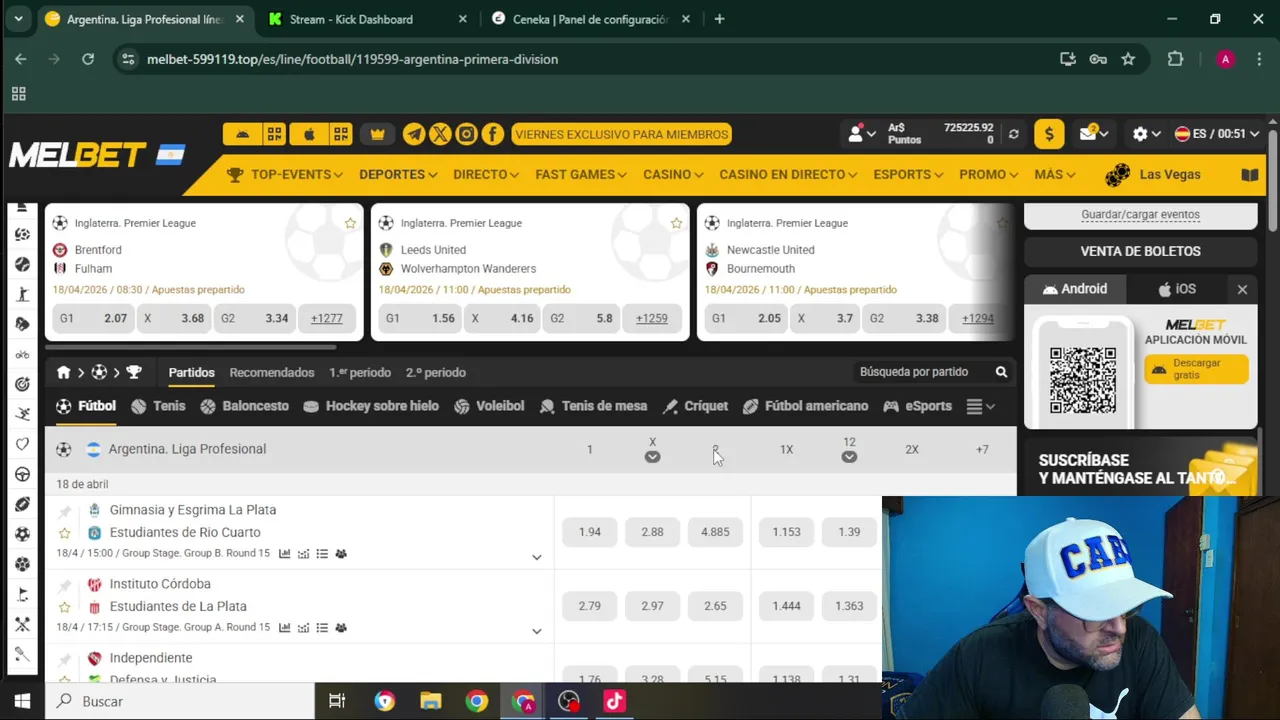Click Descargar gratis button

[1196, 369]
